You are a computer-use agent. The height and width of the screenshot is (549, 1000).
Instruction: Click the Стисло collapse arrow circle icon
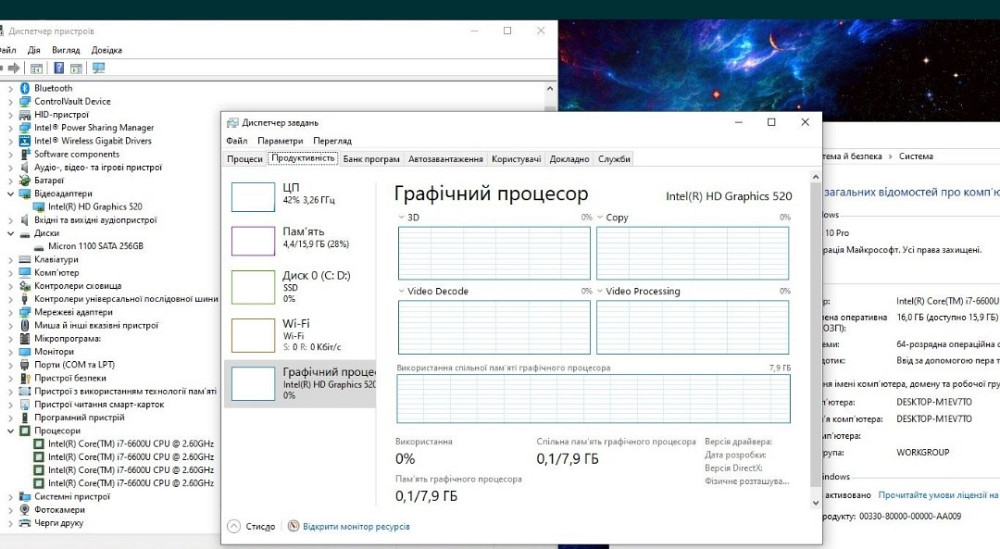tap(234, 526)
